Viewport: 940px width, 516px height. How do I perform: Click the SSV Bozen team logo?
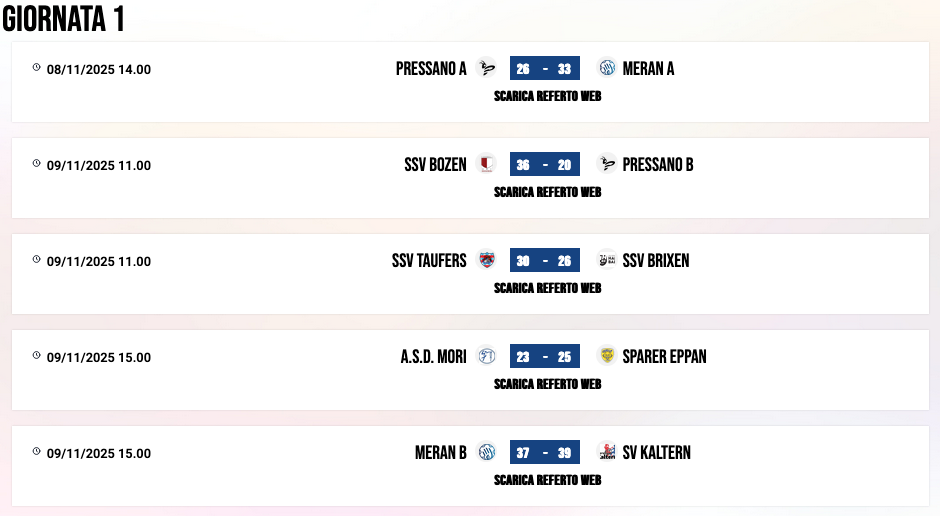(x=487, y=164)
